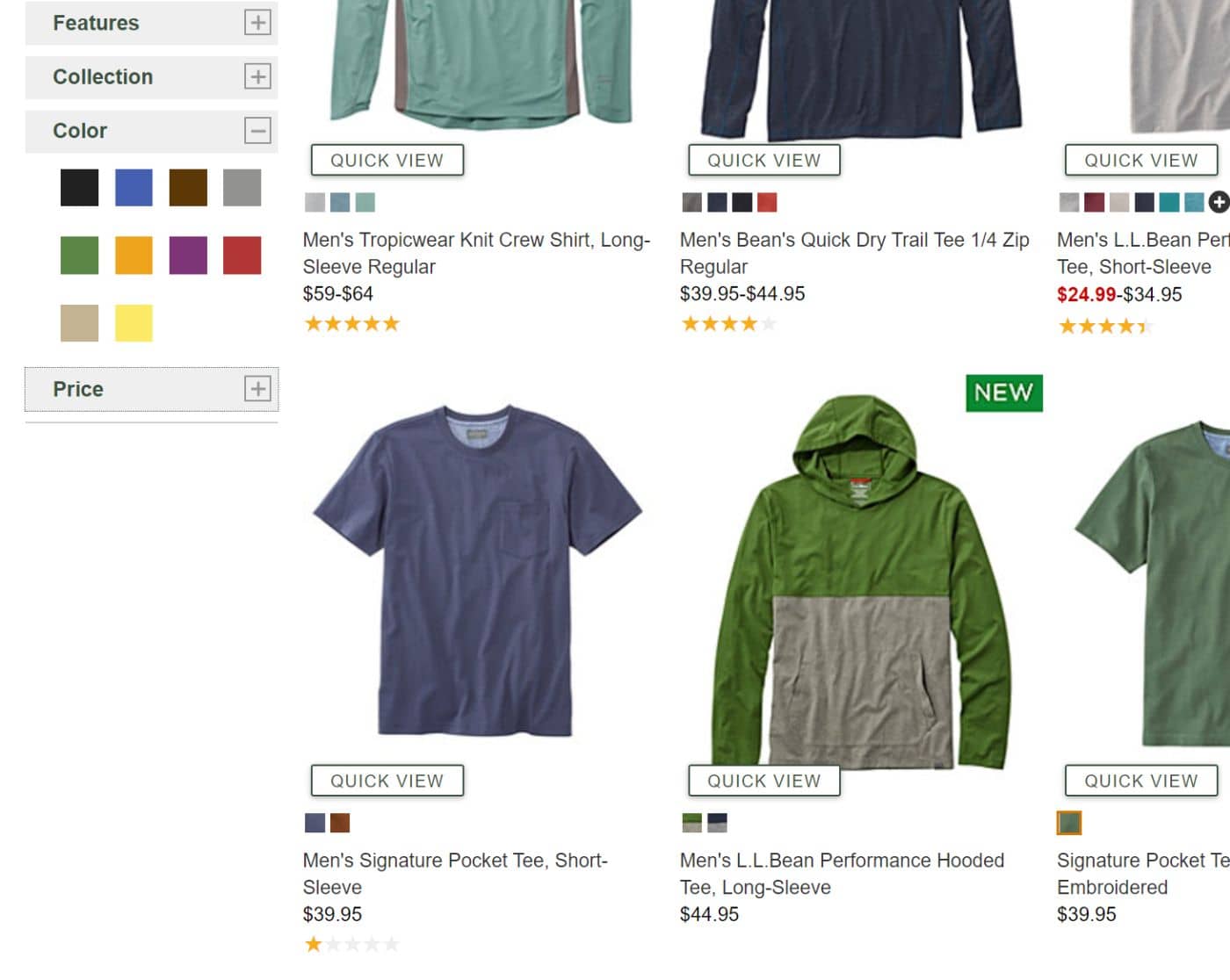Choose the yellow color filter swatch

pyautogui.click(x=134, y=323)
